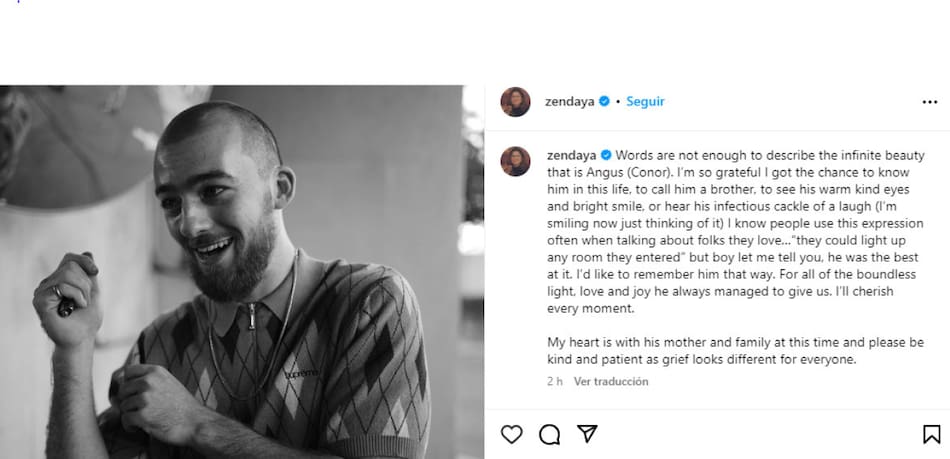Open the three-dot more options menu
The width and height of the screenshot is (950, 459).
pyautogui.click(x=930, y=102)
